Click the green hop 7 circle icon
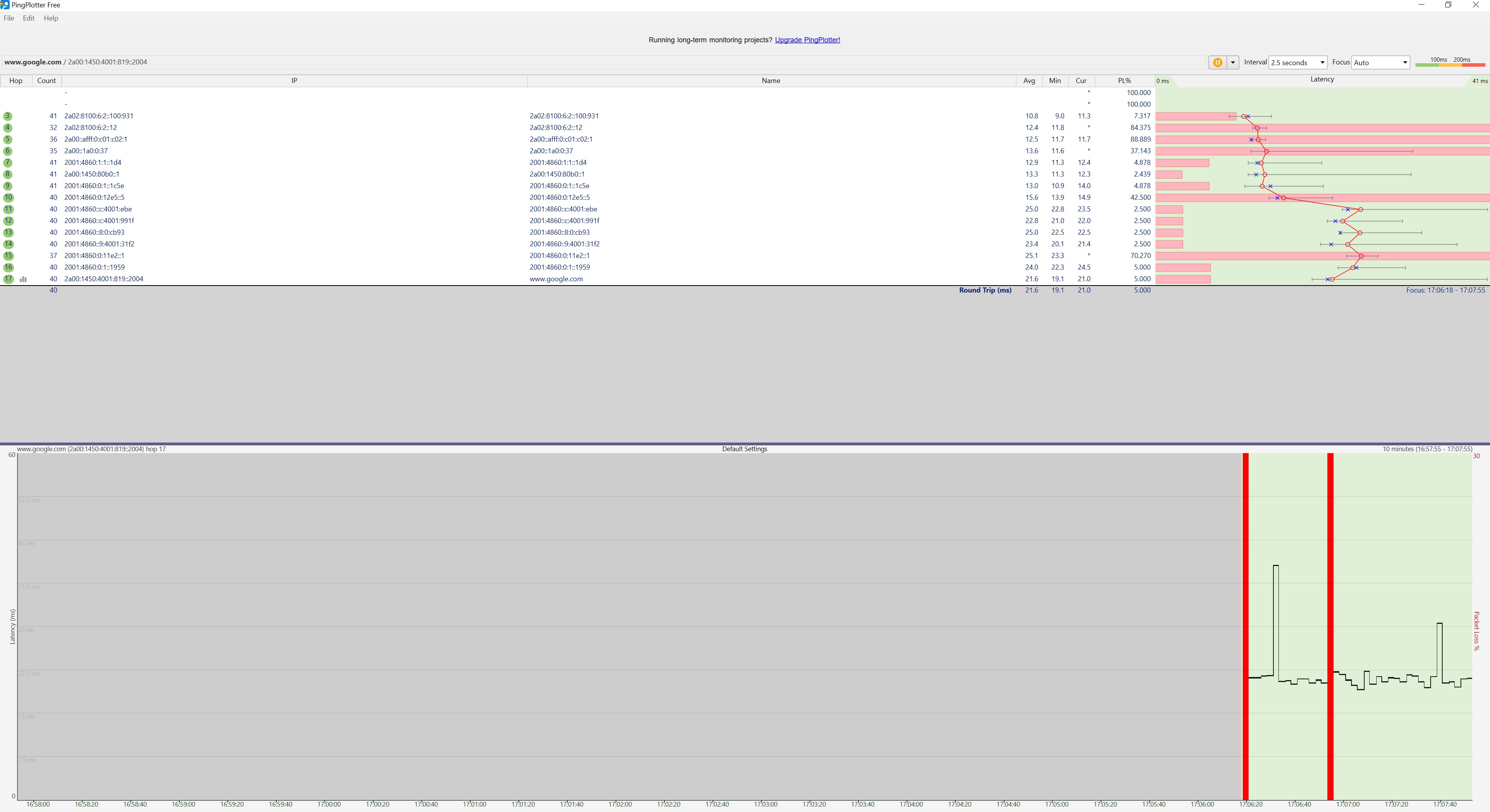This screenshot has height=812, width=1490. tap(8, 163)
